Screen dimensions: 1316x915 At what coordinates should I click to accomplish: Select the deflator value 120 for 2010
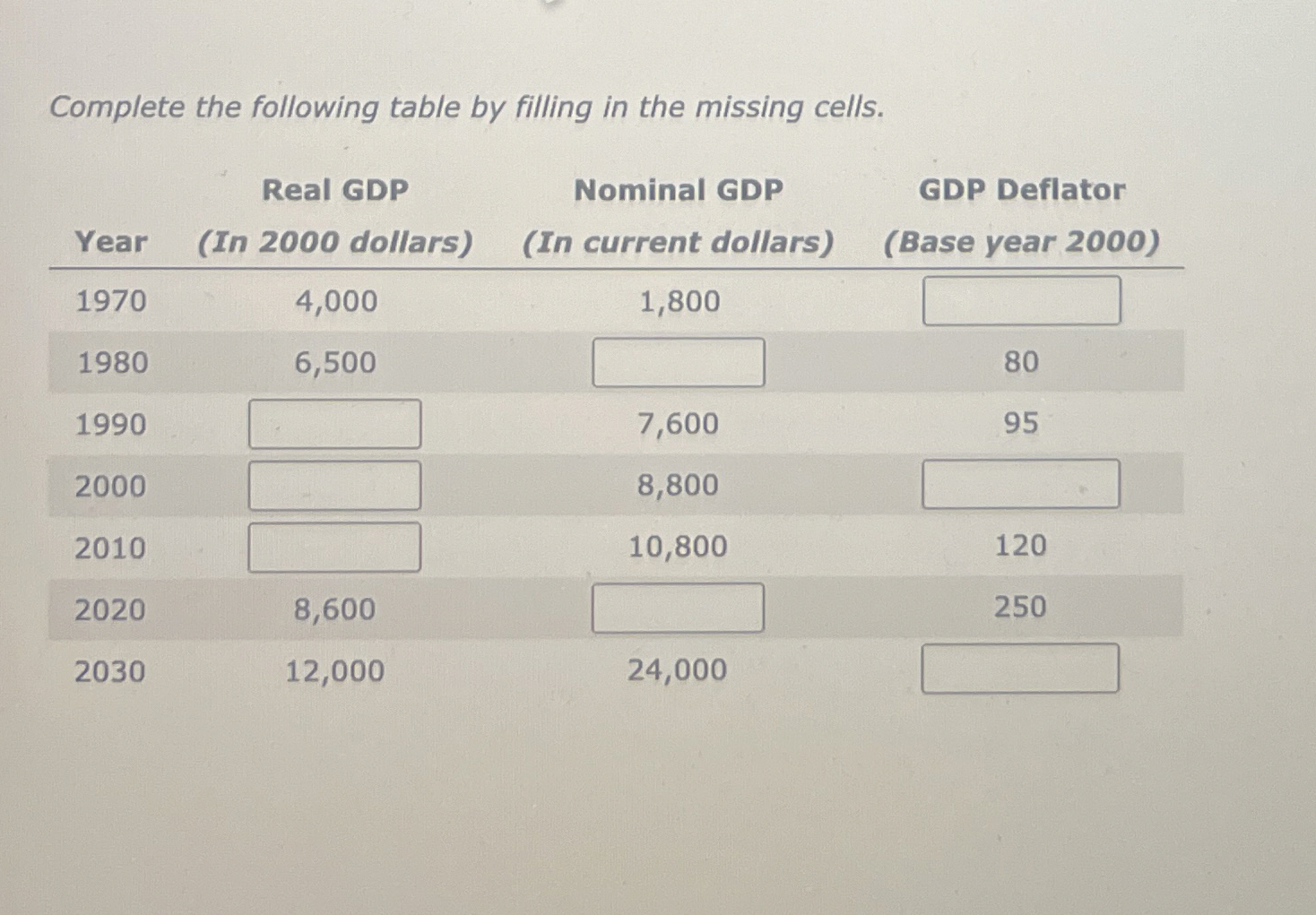point(1021,546)
